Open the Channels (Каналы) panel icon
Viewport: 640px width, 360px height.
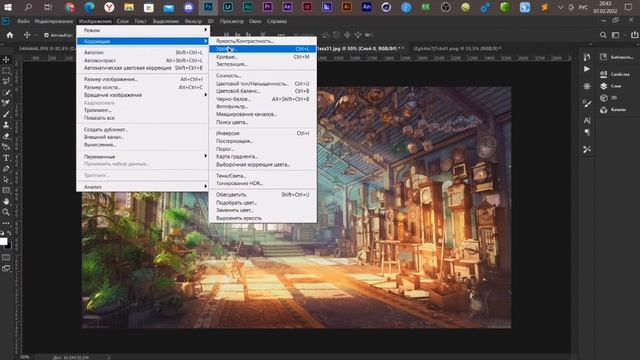[604, 109]
